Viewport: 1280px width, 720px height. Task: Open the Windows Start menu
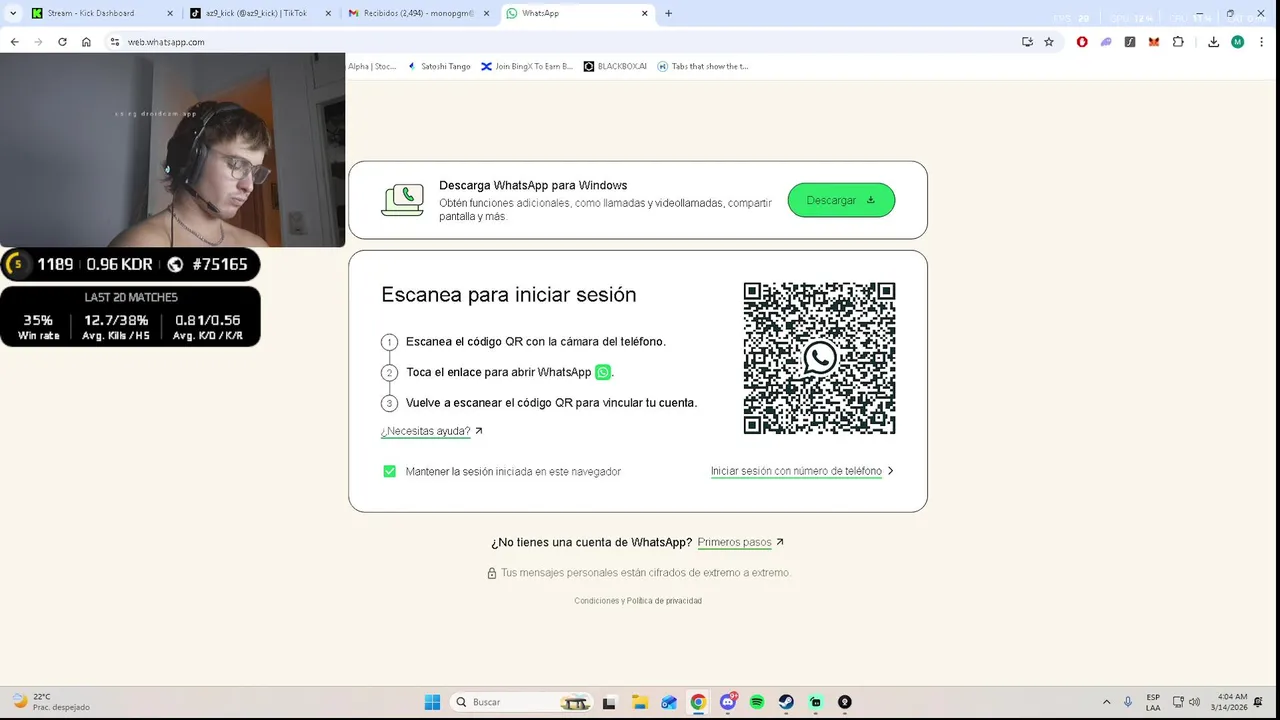[432, 702]
